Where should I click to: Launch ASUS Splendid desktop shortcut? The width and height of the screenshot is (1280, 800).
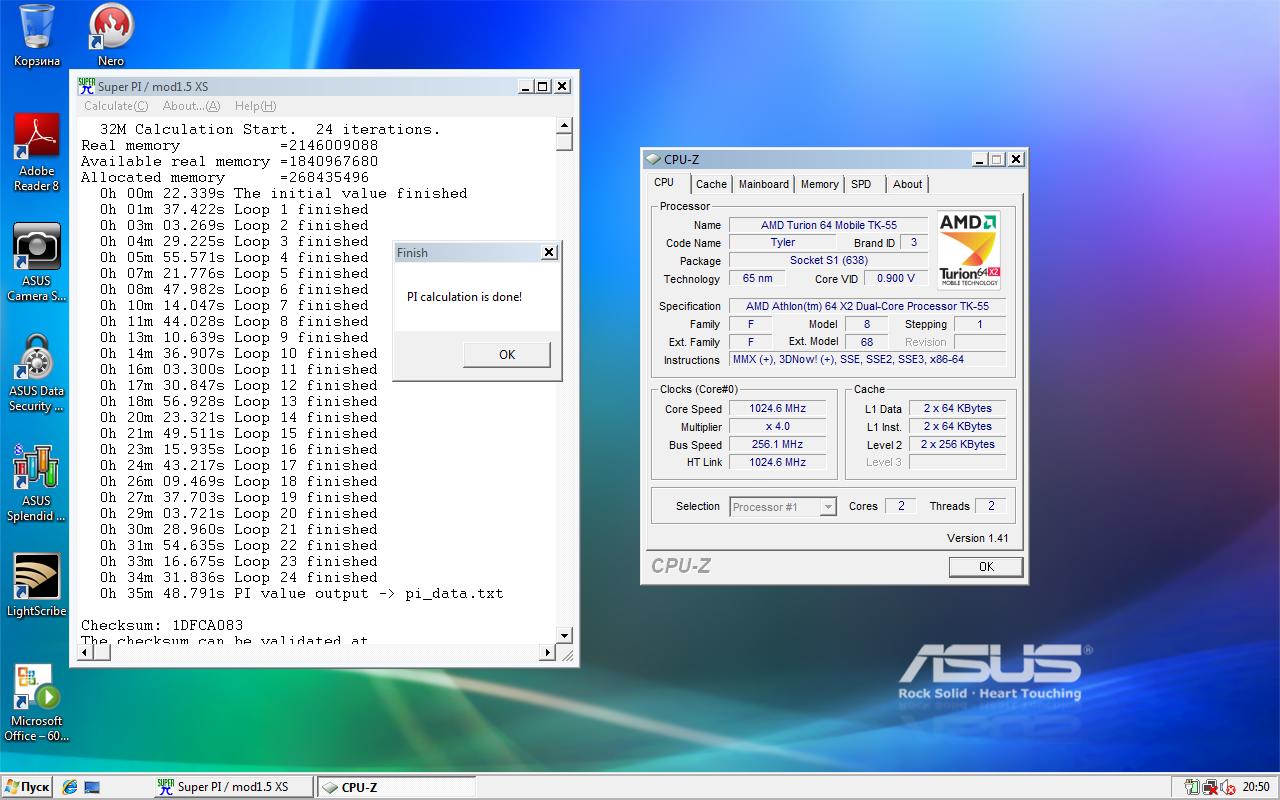click(x=36, y=482)
